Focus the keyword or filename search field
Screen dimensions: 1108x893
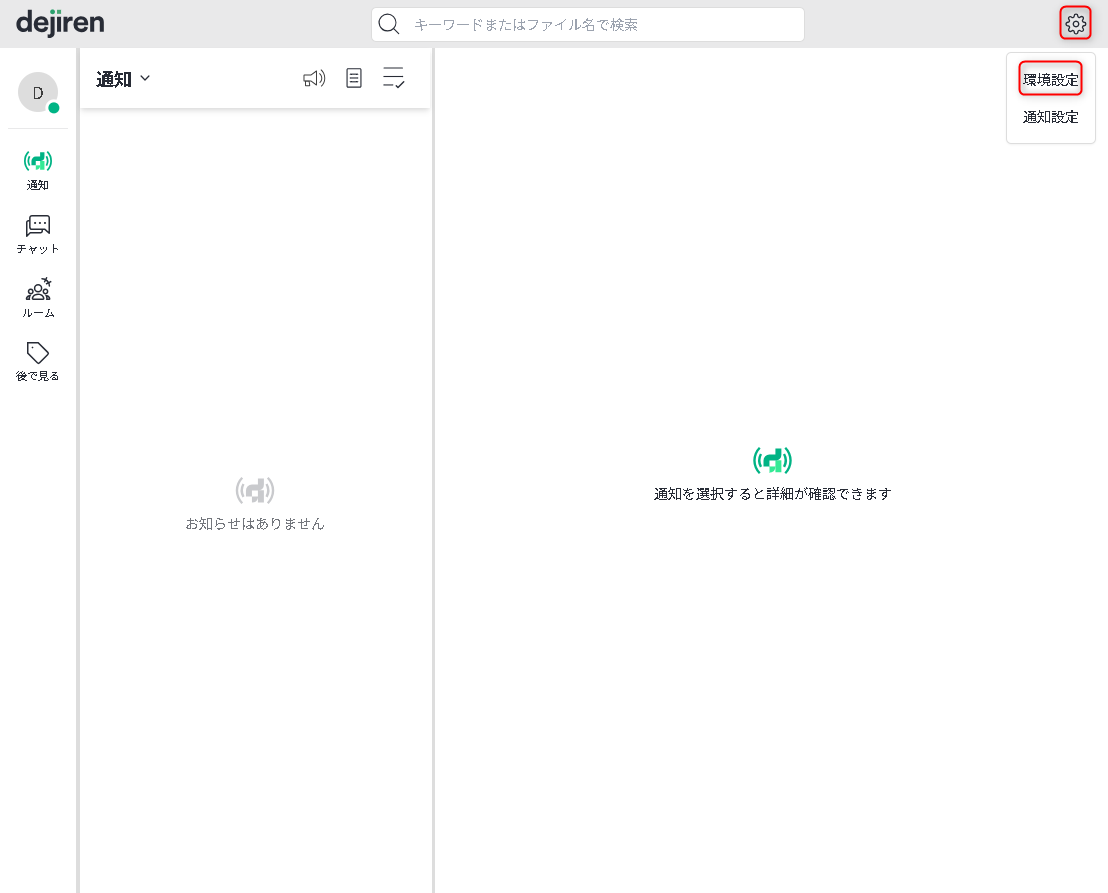600,24
